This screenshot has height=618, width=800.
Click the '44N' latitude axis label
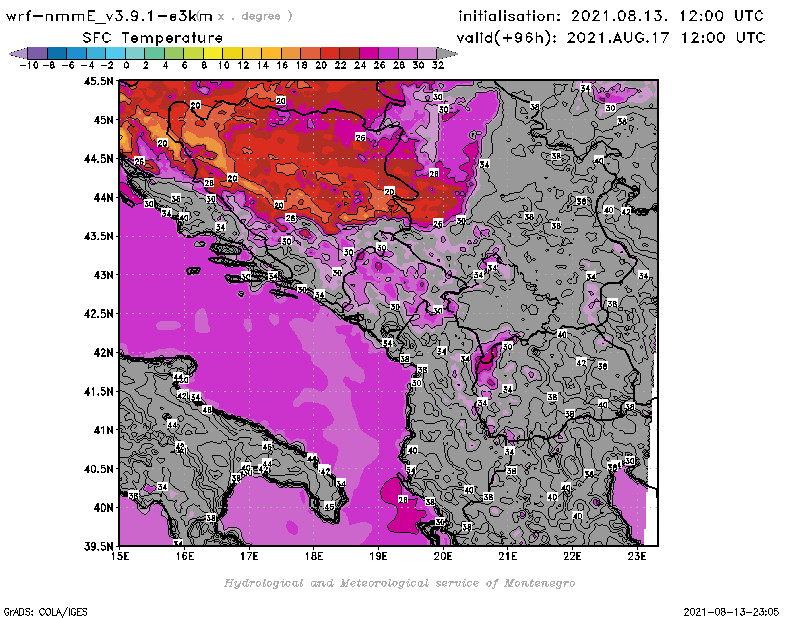point(103,197)
